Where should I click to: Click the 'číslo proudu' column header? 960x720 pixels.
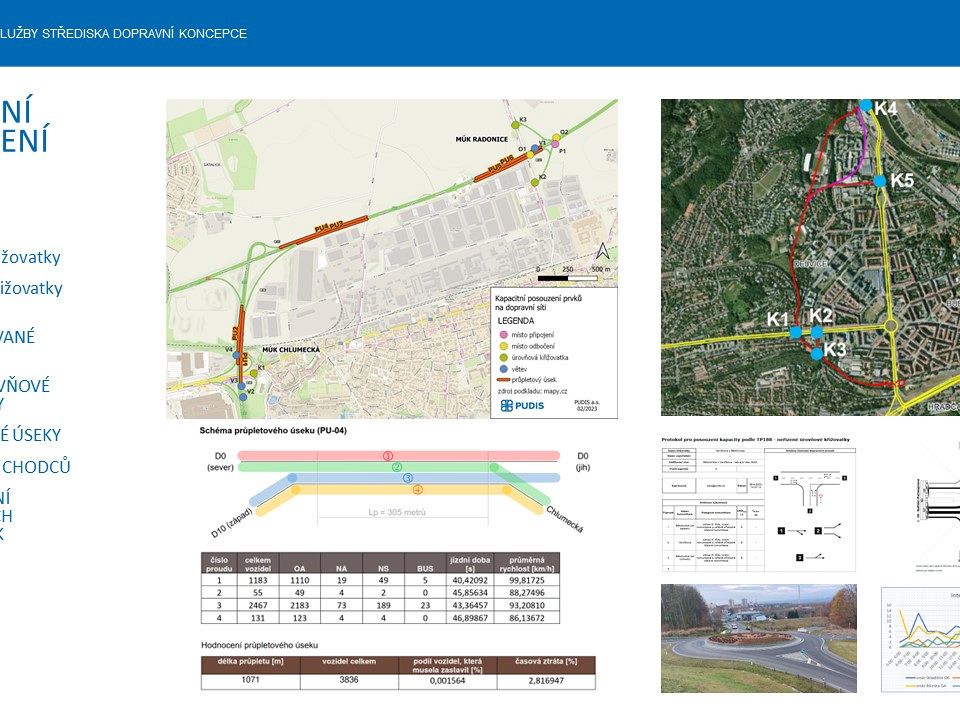tap(219, 564)
